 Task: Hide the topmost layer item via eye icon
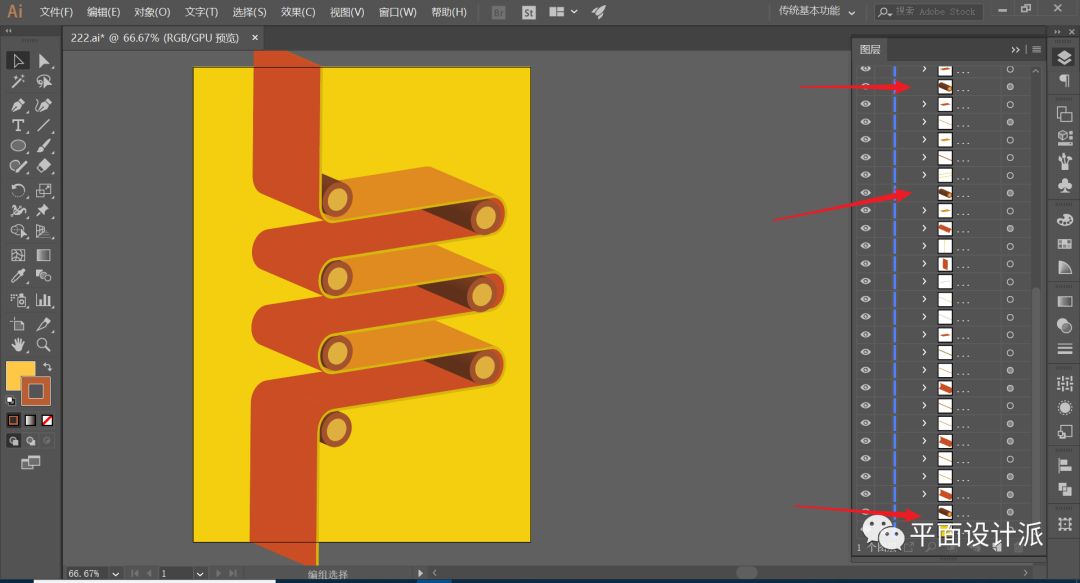pyautogui.click(x=866, y=70)
